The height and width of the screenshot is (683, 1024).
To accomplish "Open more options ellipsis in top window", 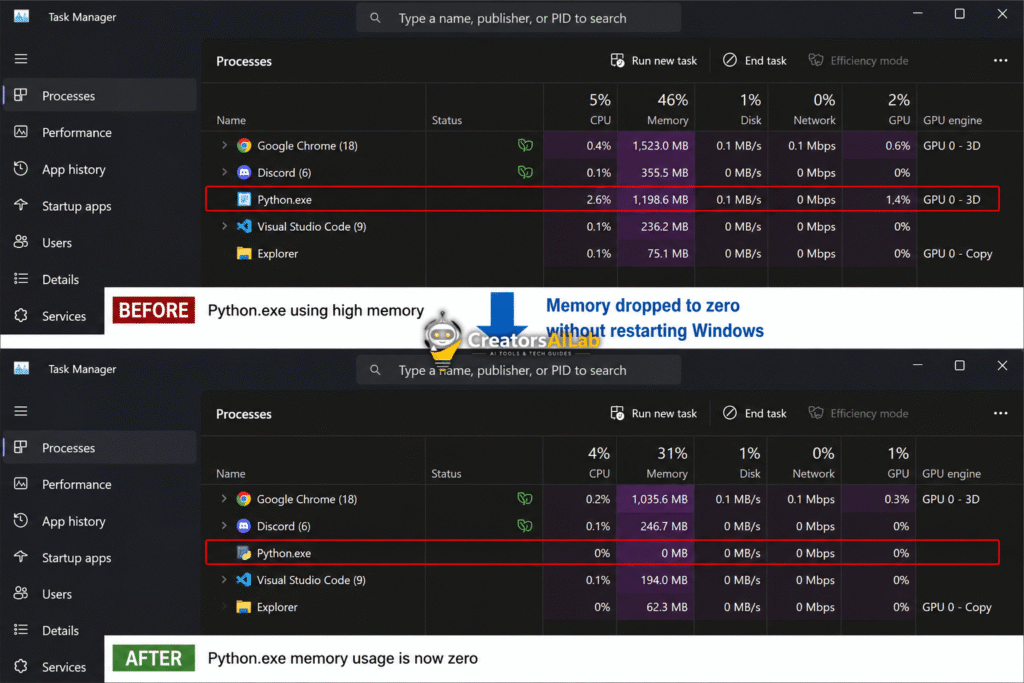I will 1000,60.
